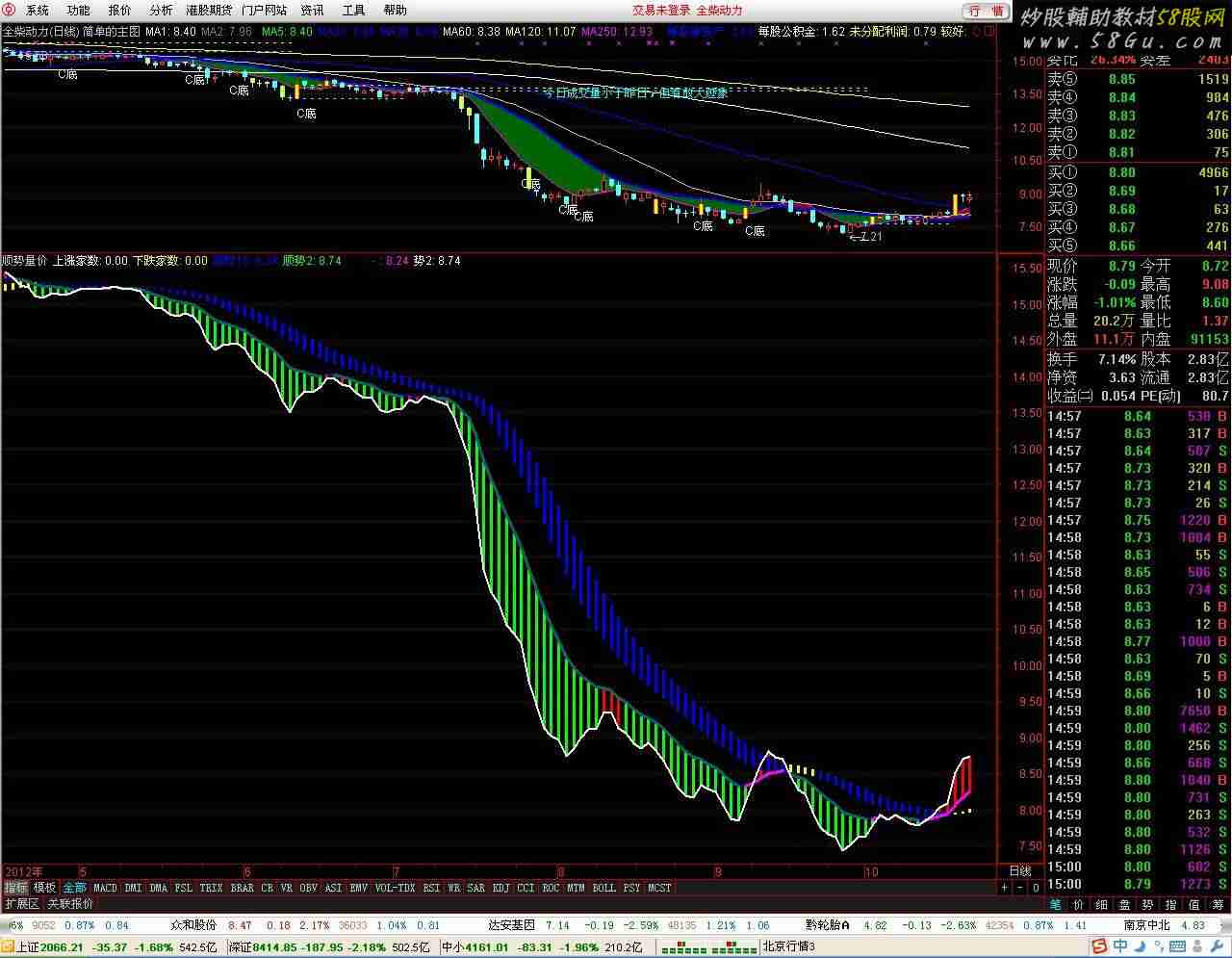Click the 关联报价 related quotes button

point(70,904)
